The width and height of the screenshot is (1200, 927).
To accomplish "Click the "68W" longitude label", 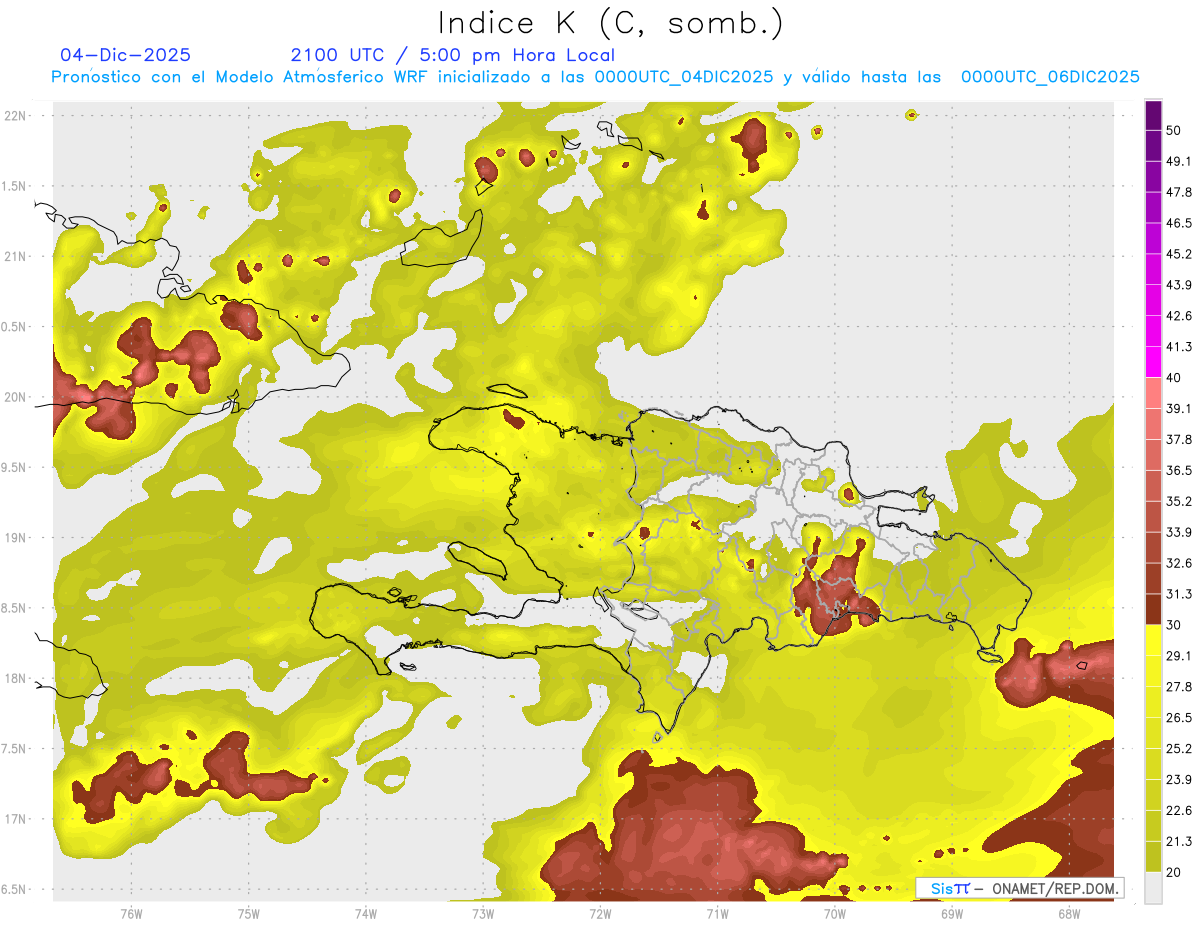I will pos(1068,914).
